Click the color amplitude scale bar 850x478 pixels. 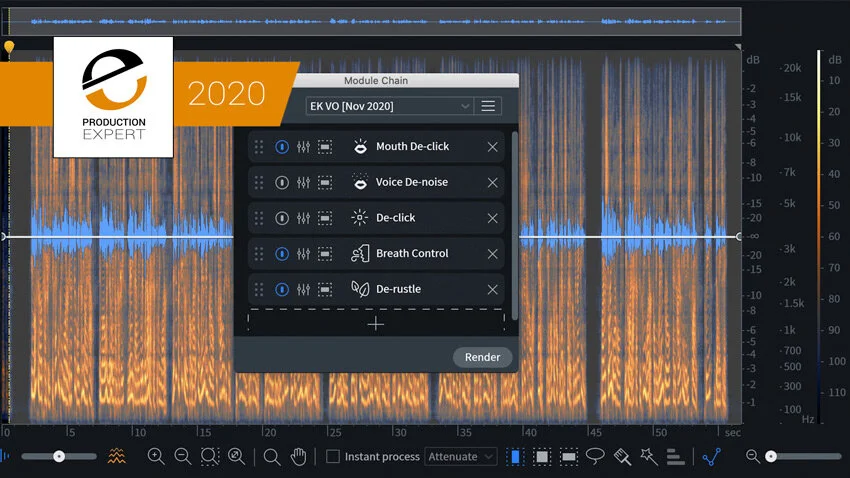coord(819,236)
